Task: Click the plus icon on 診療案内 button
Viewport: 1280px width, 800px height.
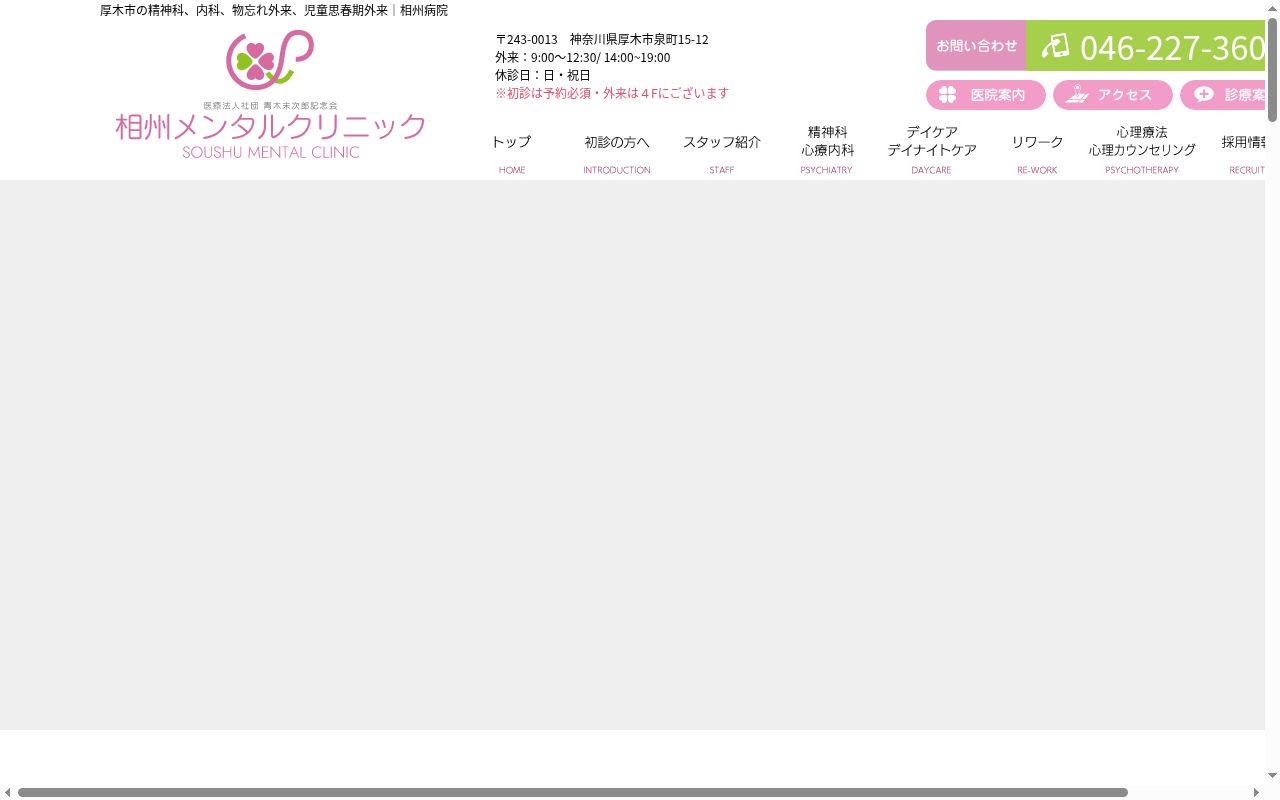Action: click(1204, 94)
